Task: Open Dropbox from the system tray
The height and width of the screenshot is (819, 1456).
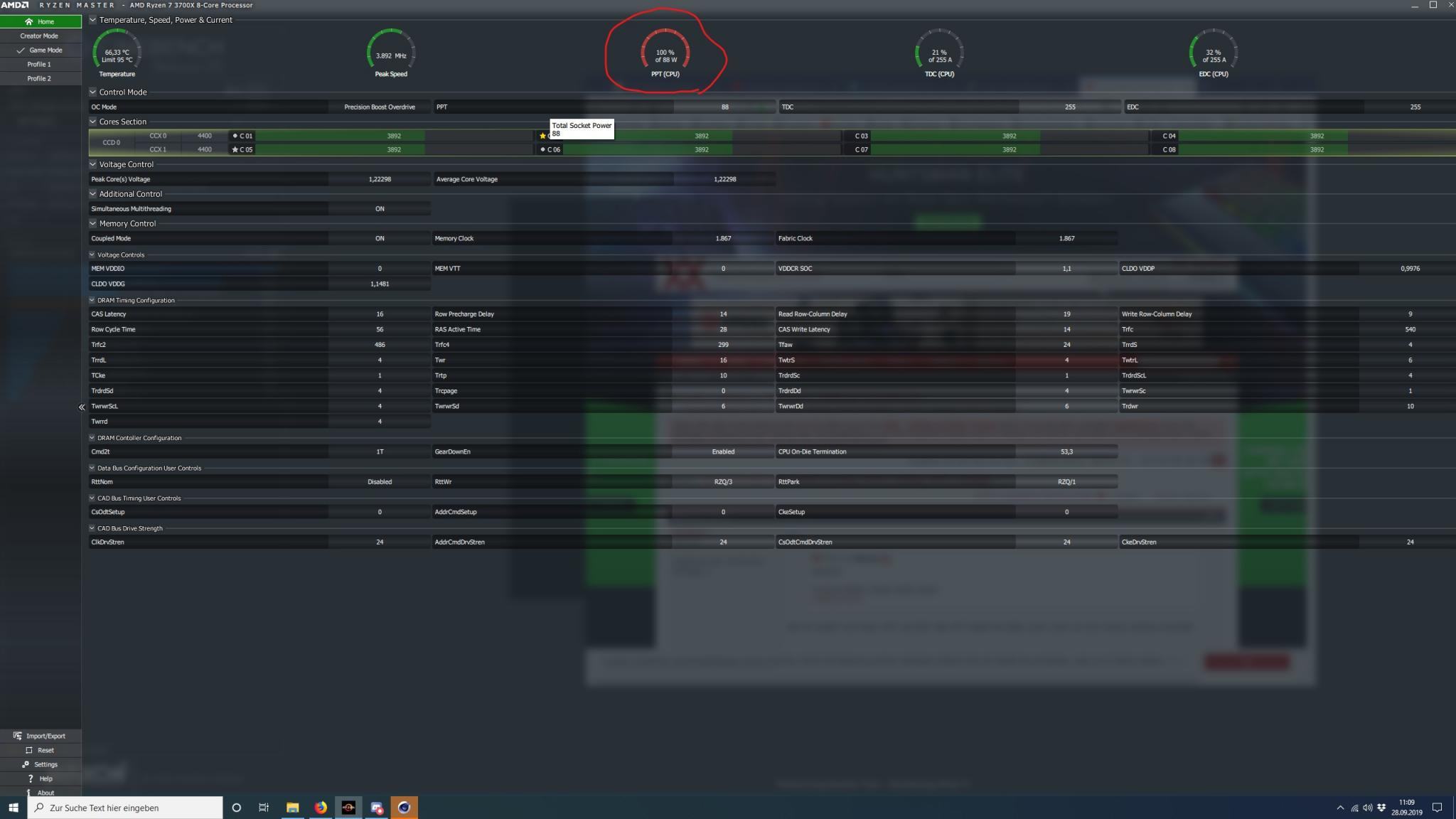Action: click(1381, 808)
